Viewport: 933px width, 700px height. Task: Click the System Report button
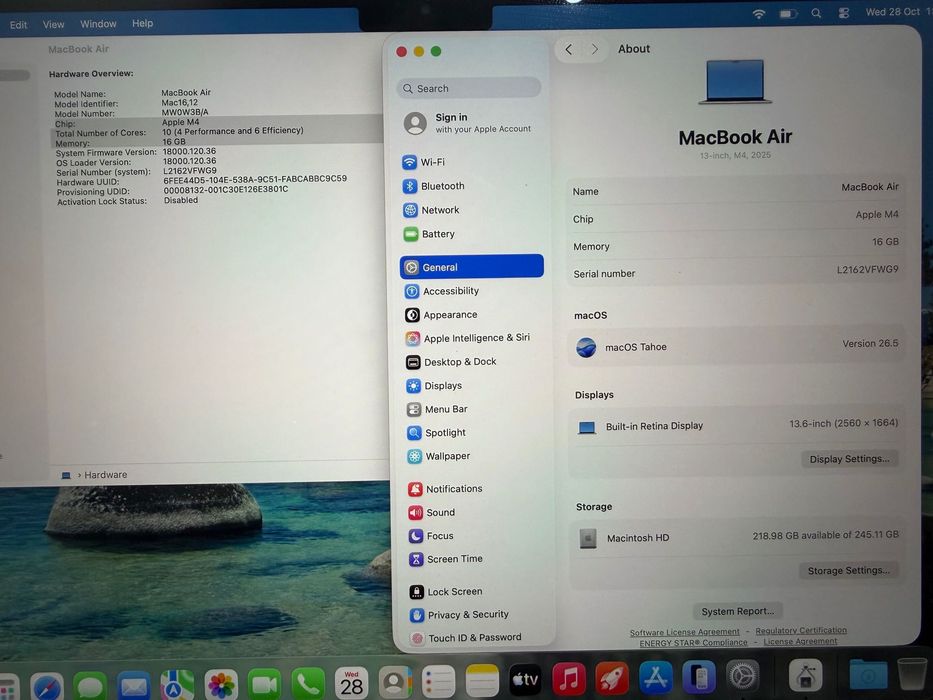coord(738,611)
